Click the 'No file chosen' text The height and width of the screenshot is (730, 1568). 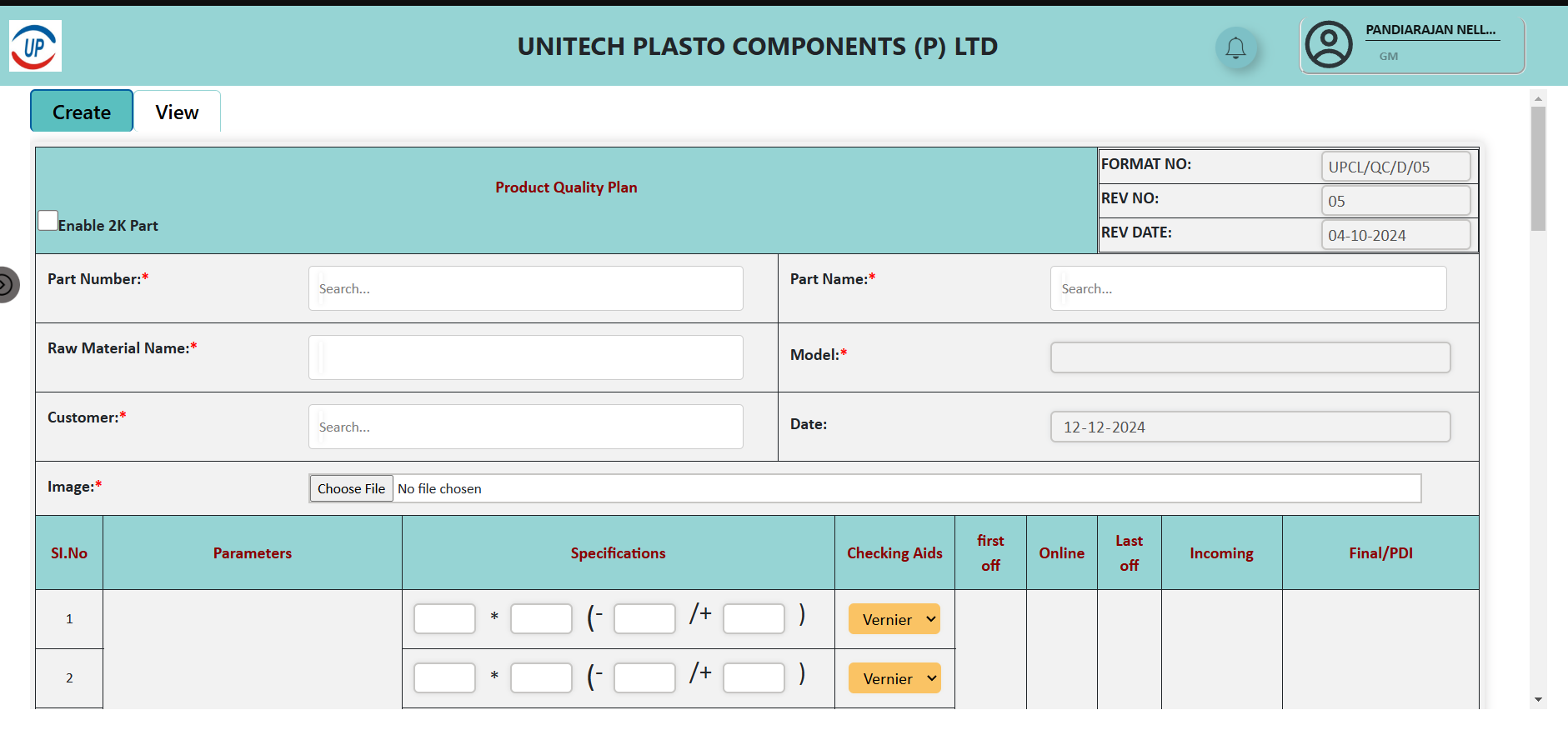pos(439,489)
